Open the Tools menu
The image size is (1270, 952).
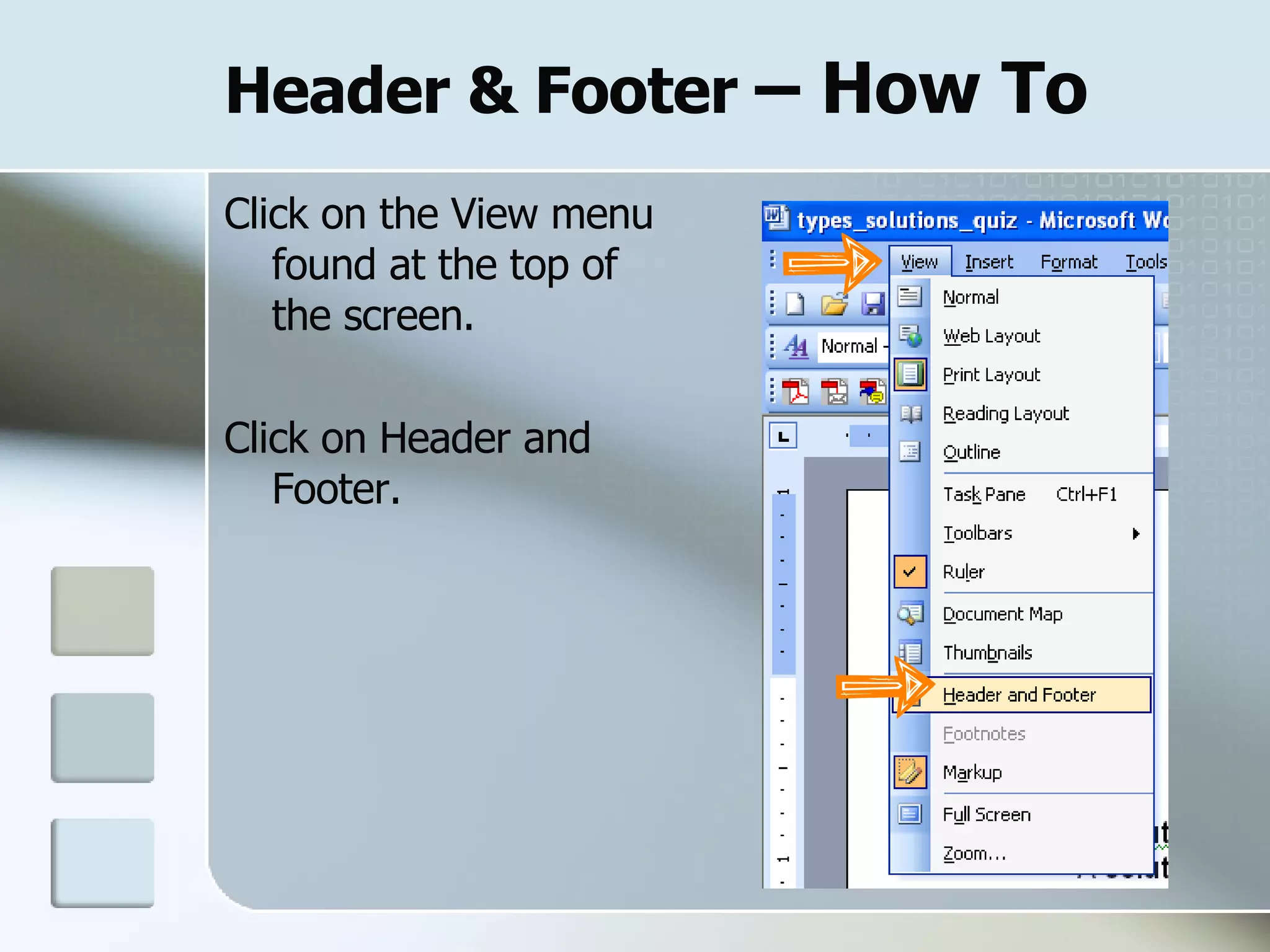[1145, 262]
